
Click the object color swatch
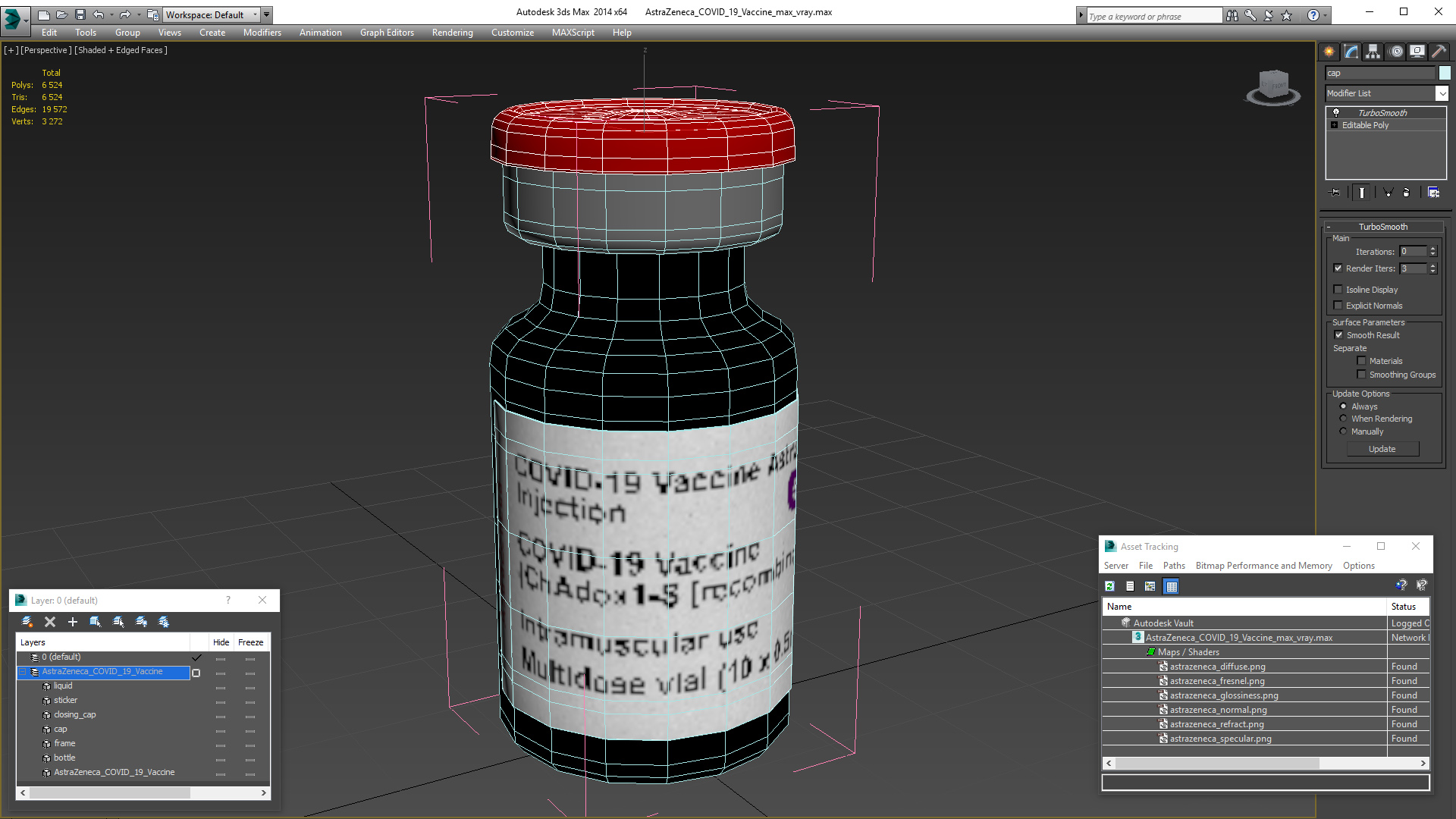click(1445, 73)
